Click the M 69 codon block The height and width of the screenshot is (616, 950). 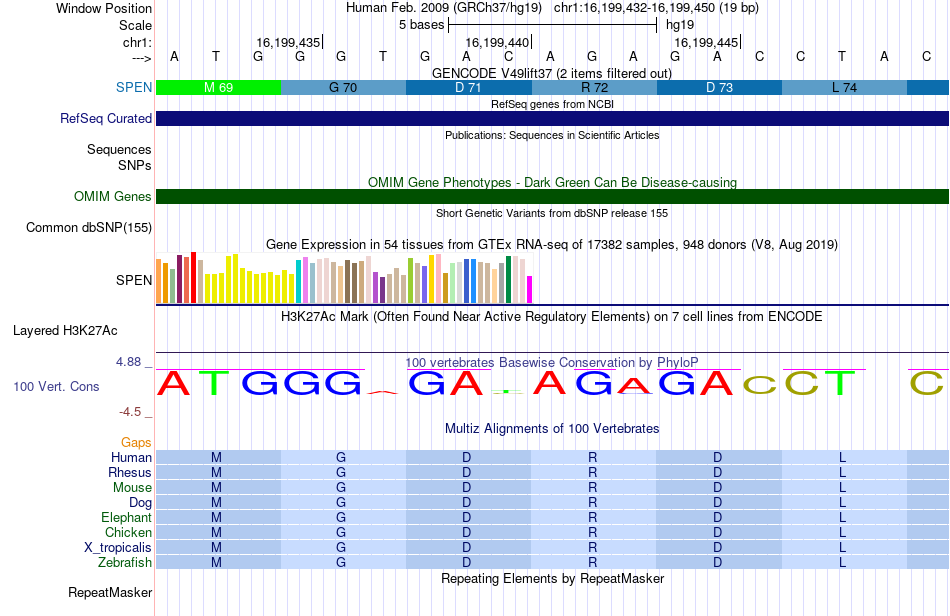point(218,87)
